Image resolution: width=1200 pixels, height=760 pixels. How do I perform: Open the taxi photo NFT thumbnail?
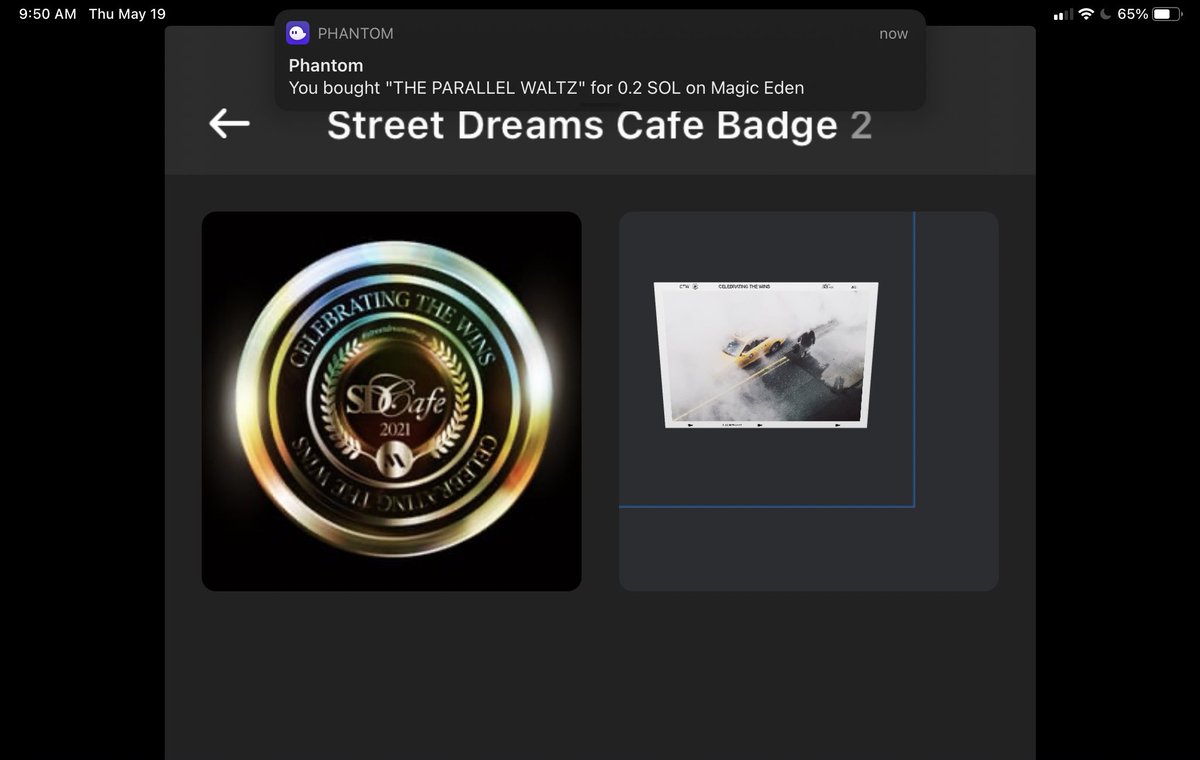pyautogui.click(x=809, y=401)
